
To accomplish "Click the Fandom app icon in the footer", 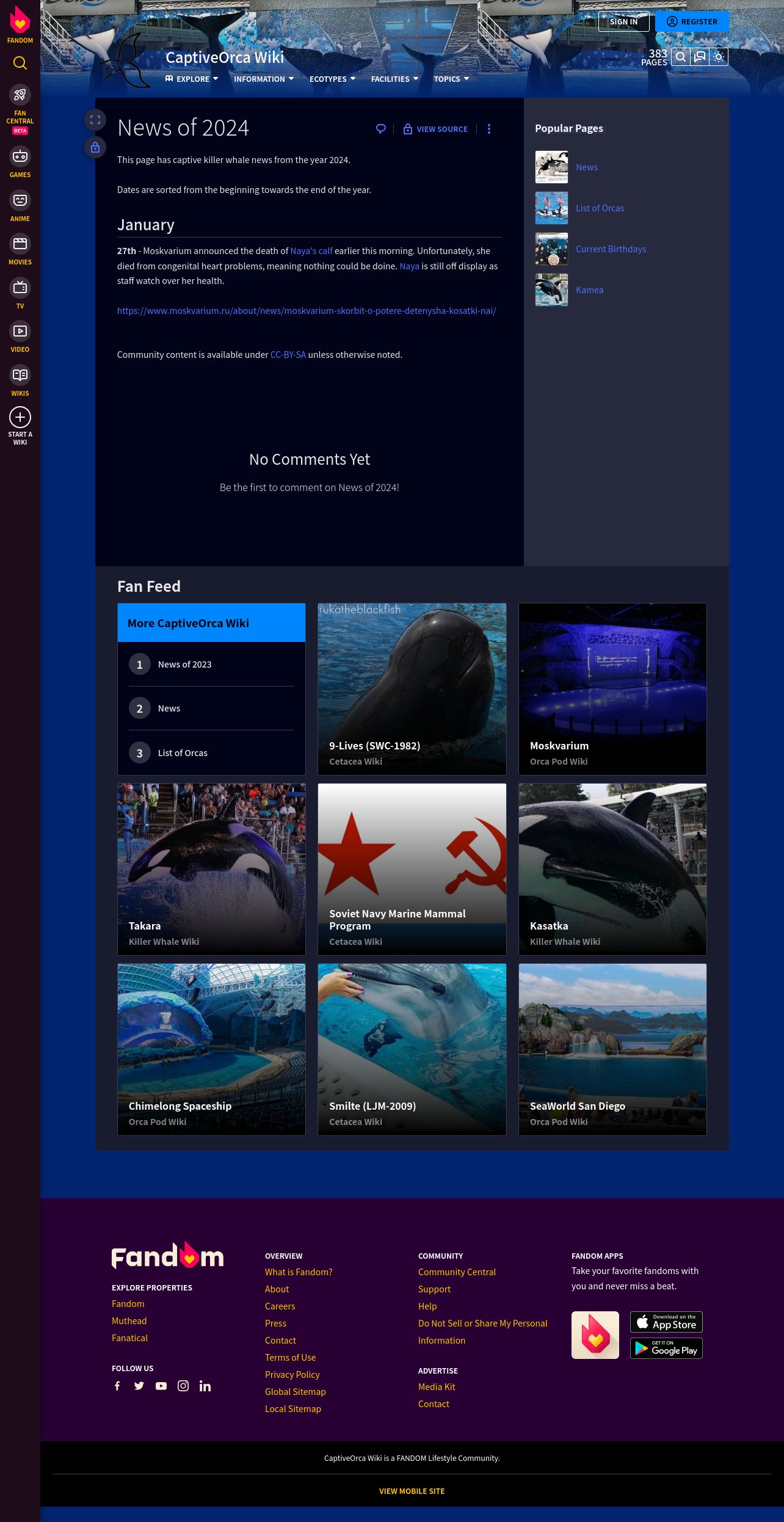I will [x=595, y=1335].
